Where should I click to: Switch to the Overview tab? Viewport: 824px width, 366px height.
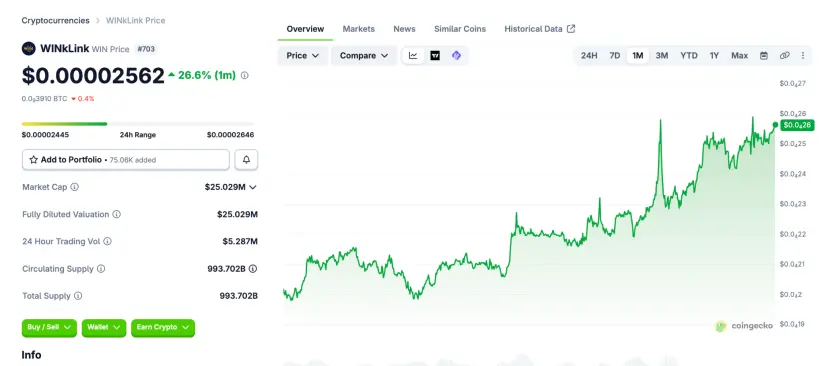pyautogui.click(x=305, y=29)
